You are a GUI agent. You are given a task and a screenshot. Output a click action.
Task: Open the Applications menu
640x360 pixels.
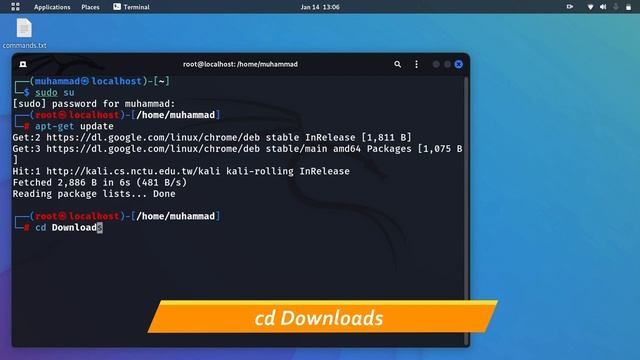click(x=52, y=7)
